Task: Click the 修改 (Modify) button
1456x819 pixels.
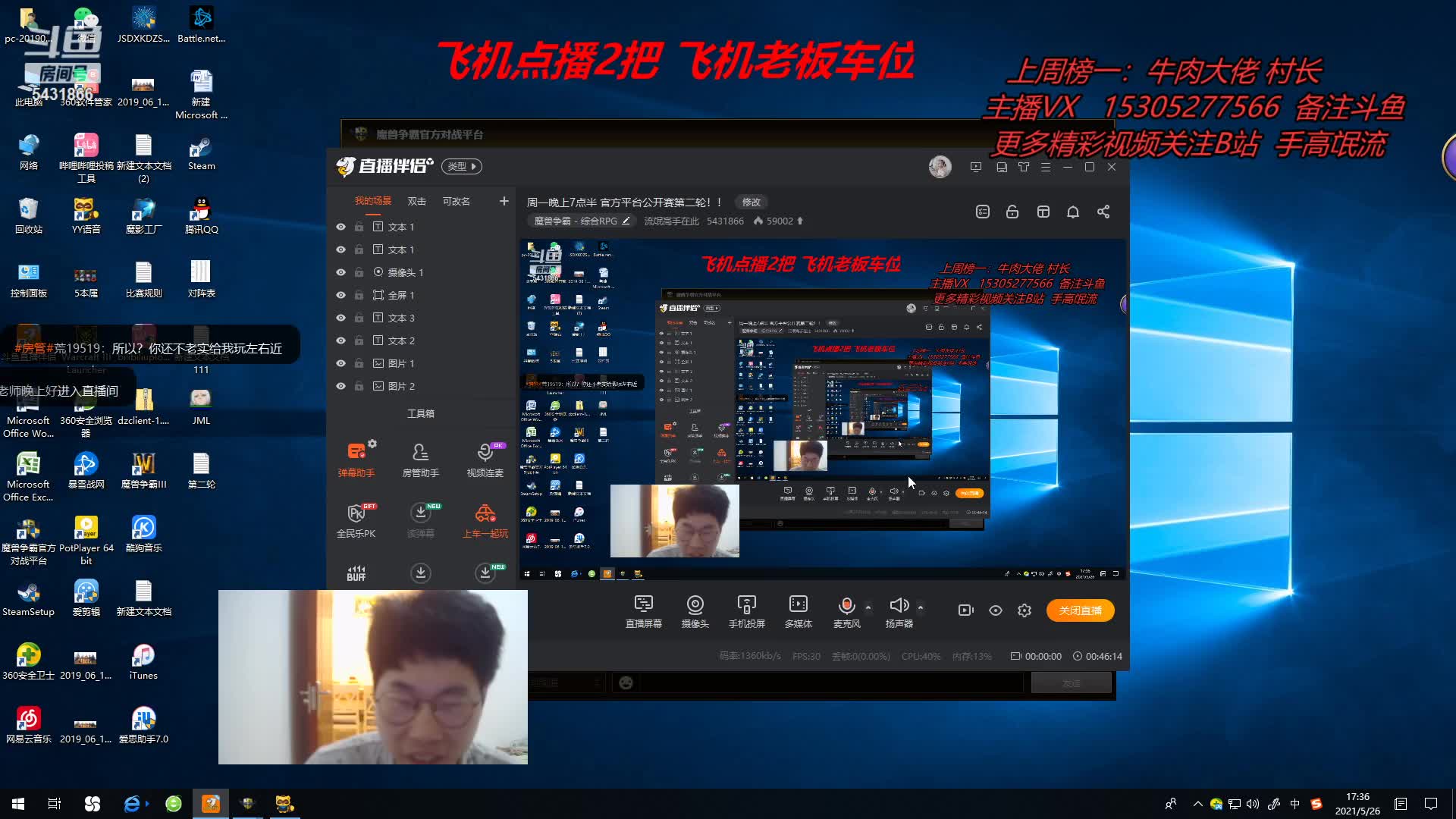Action: tap(751, 201)
